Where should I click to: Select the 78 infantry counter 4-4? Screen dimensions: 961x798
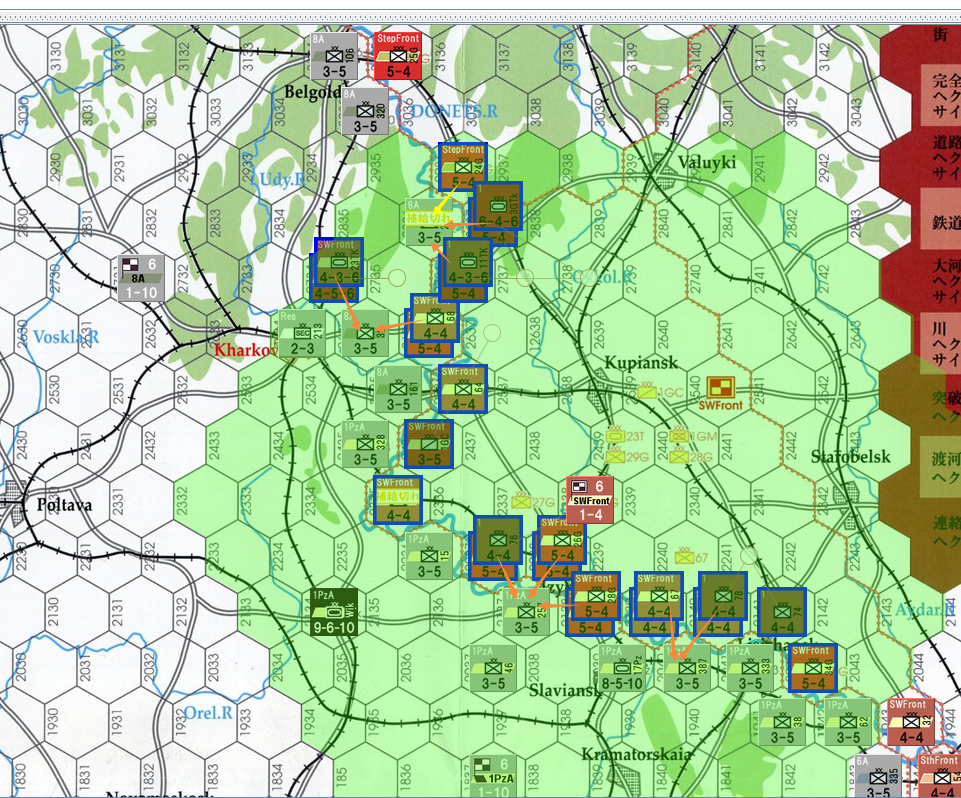pyautogui.click(x=723, y=596)
